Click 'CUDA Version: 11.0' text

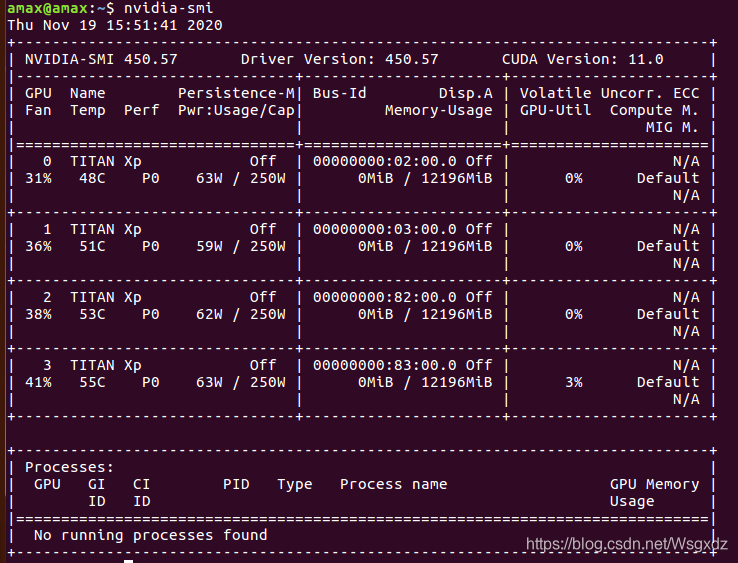[x=583, y=59]
